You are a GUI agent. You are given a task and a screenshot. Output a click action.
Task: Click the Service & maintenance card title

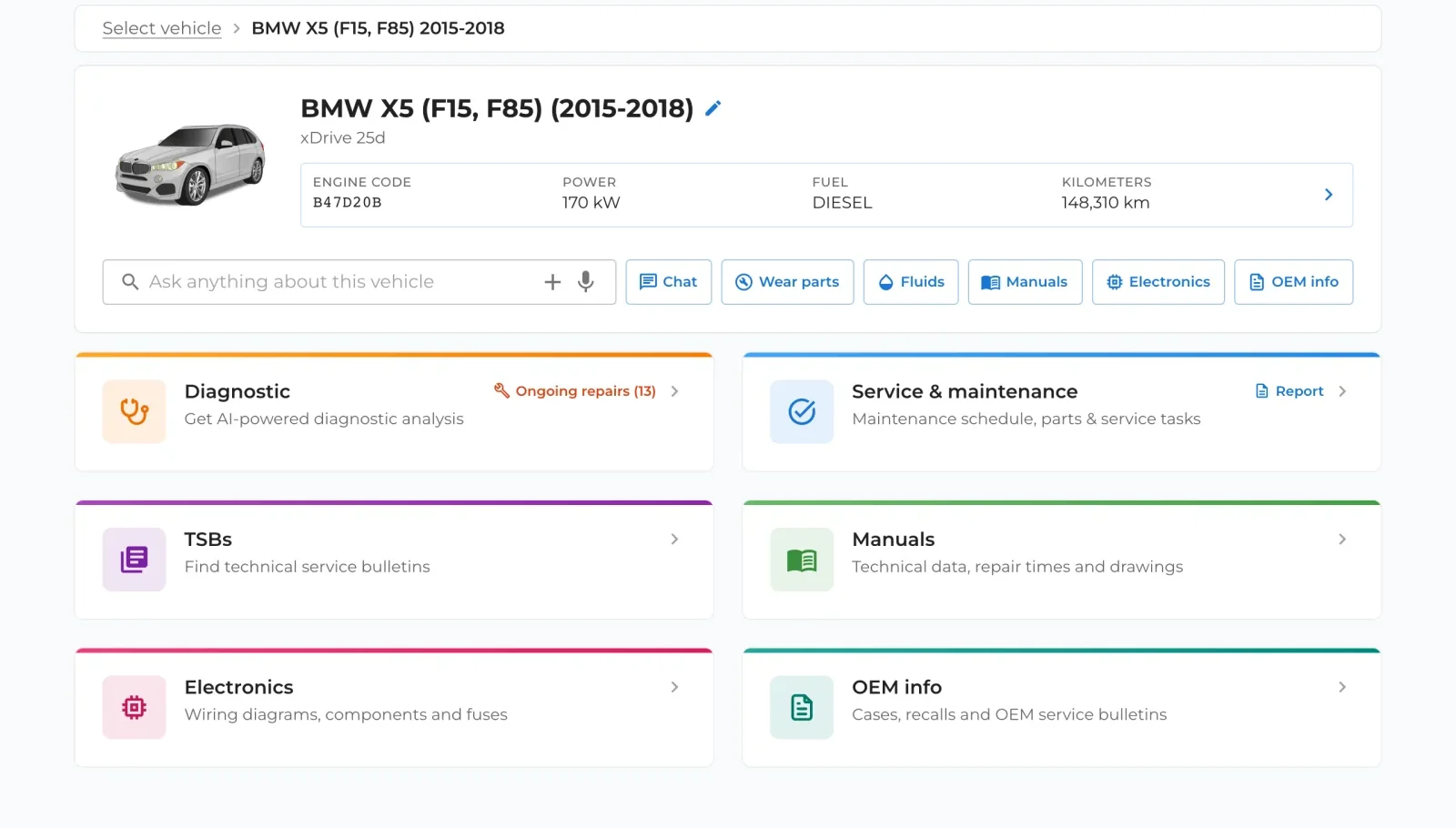965,391
